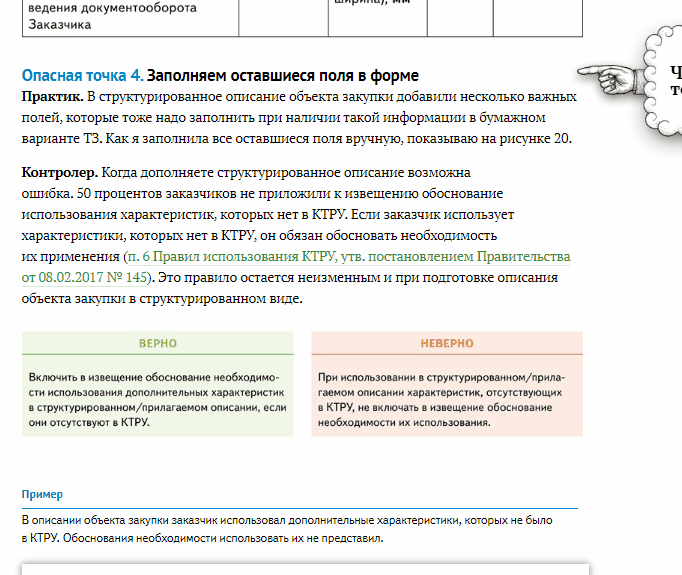Viewport: 682px width, 575px height.
Task: Click the blue "Пример" label
Action: pyautogui.click(x=42, y=495)
